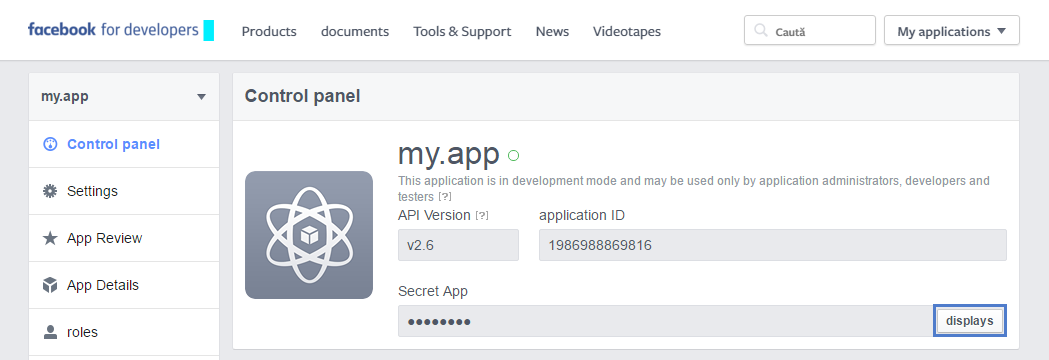The width and height of the screenshot is (1049, 360).
Task: Click the green status circle beside my.app
Action: tap(513, 156)
